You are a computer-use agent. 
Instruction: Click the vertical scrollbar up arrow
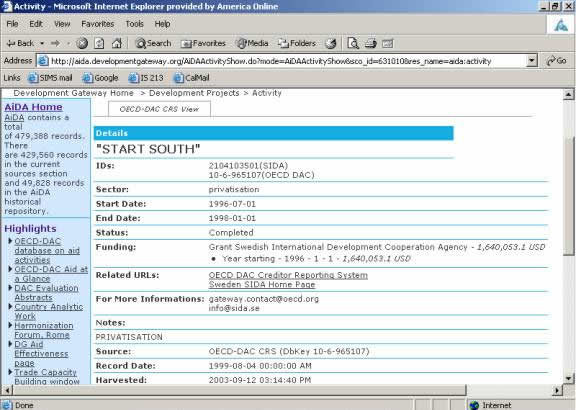pos(568,94)
